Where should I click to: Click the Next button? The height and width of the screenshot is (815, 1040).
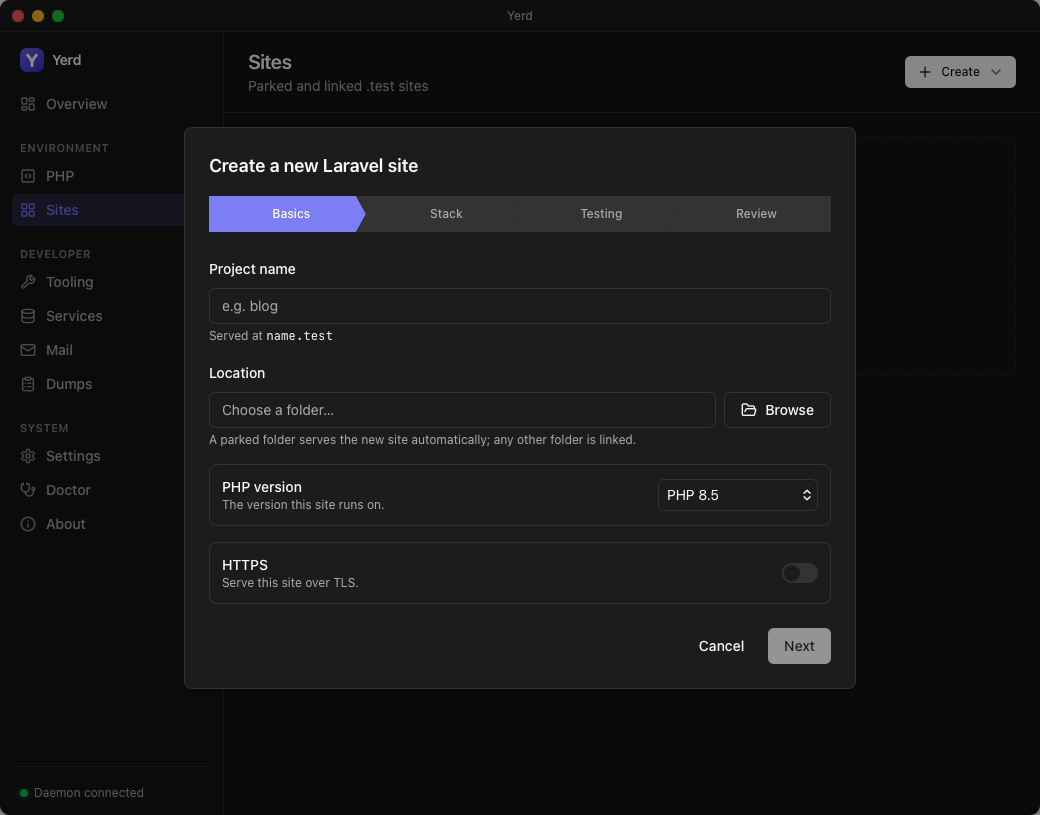click(x=799, y=646)
